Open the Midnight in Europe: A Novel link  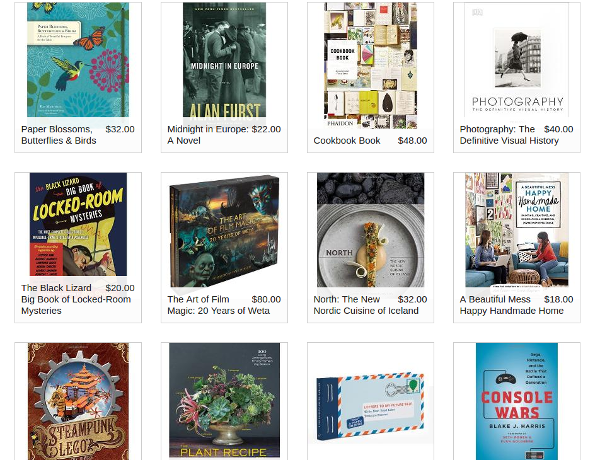coord(208,135)
